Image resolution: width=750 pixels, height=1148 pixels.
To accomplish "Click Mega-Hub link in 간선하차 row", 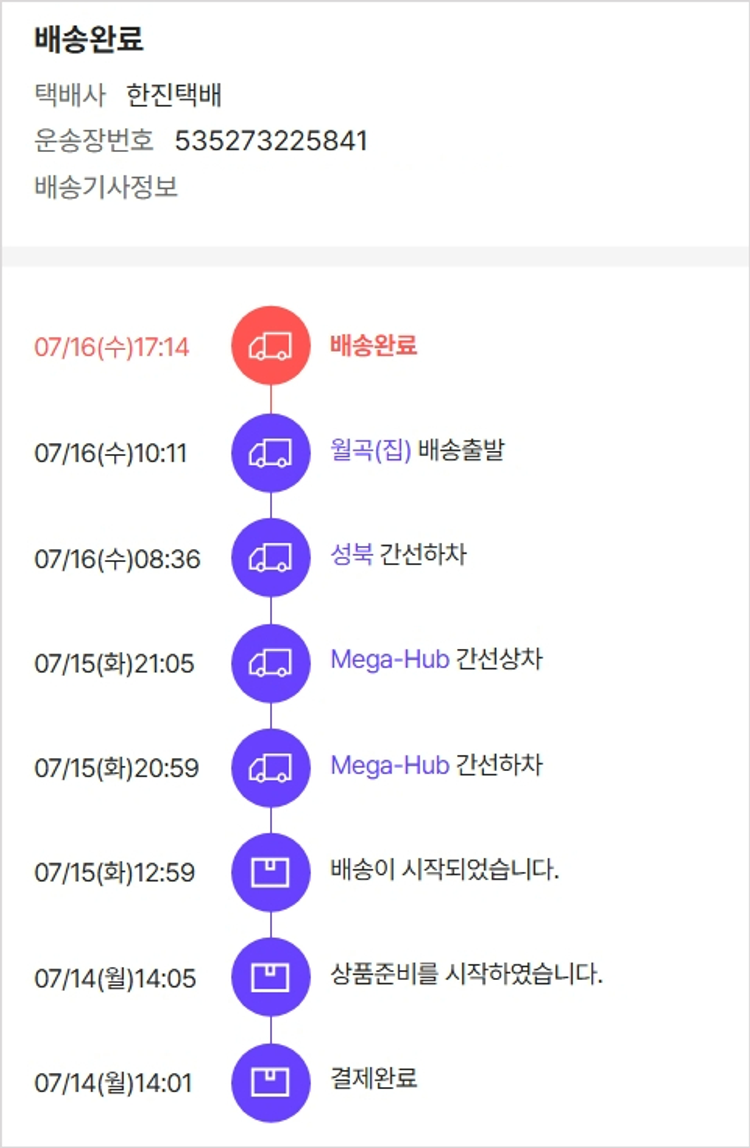I will 389,766.
